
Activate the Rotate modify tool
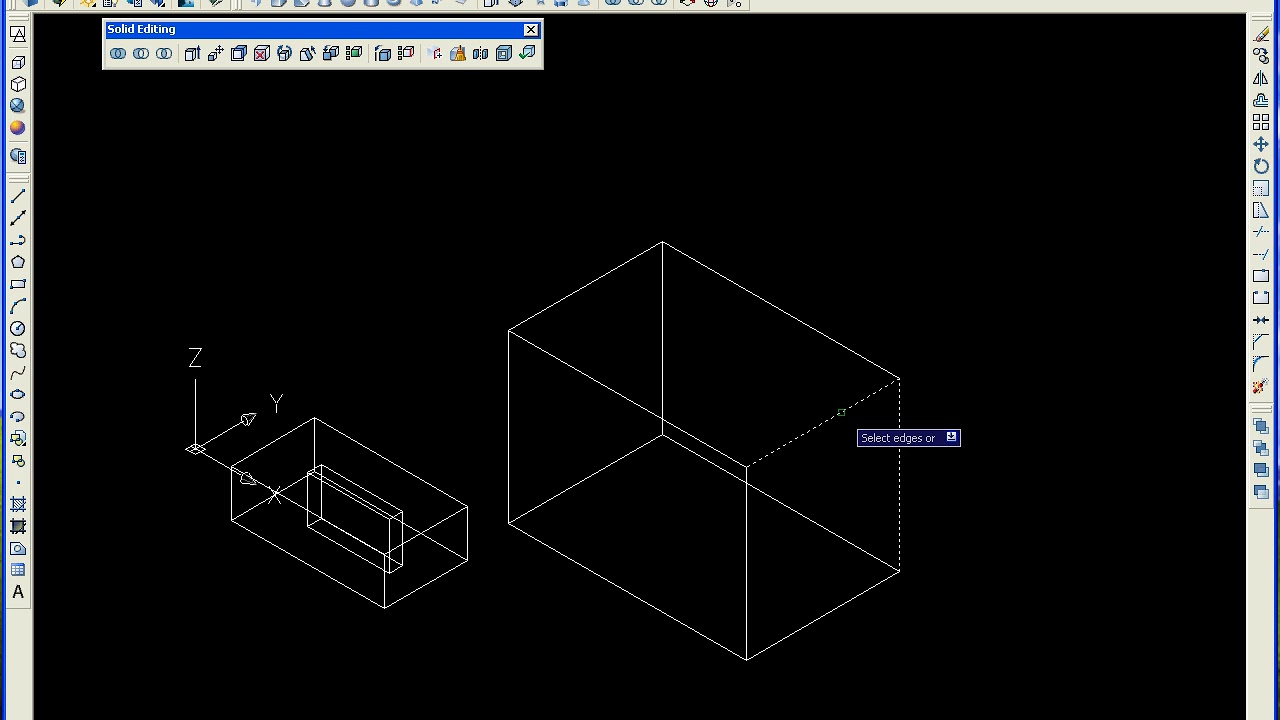click(x=1261, y=166)
